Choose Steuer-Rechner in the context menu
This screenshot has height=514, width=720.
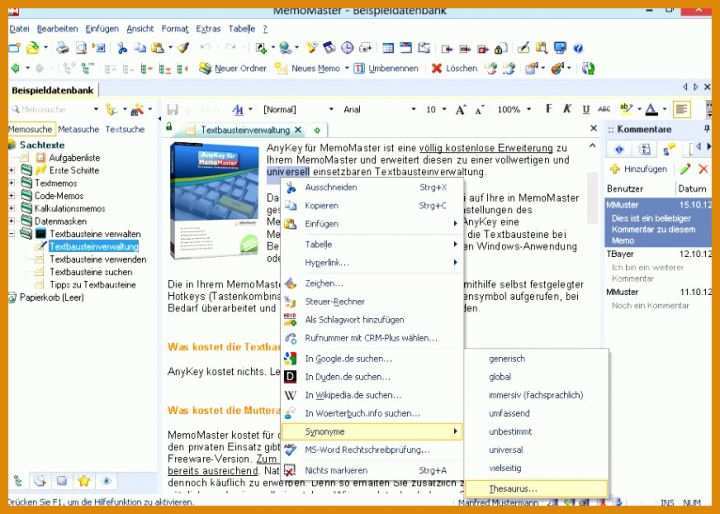[371, 302]
